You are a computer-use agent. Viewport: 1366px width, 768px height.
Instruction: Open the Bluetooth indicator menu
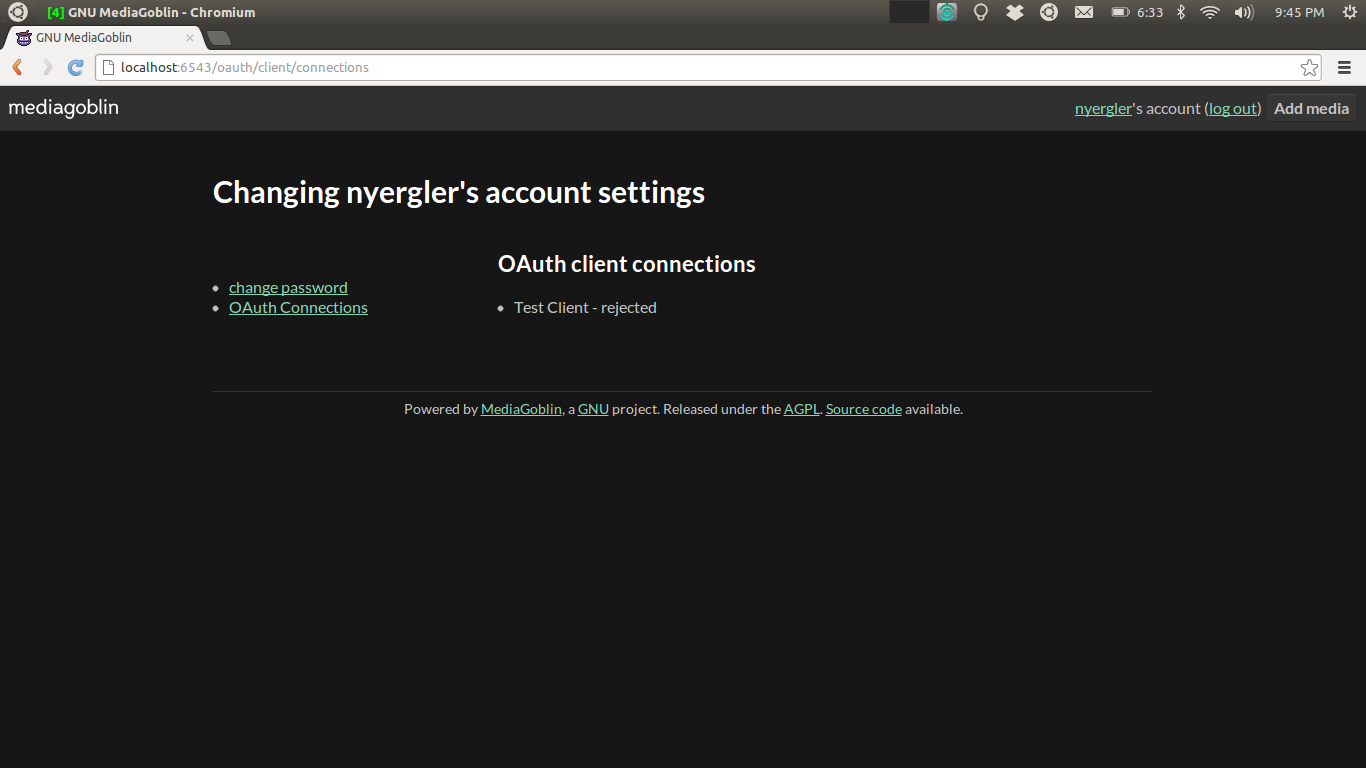(1180, 13)
